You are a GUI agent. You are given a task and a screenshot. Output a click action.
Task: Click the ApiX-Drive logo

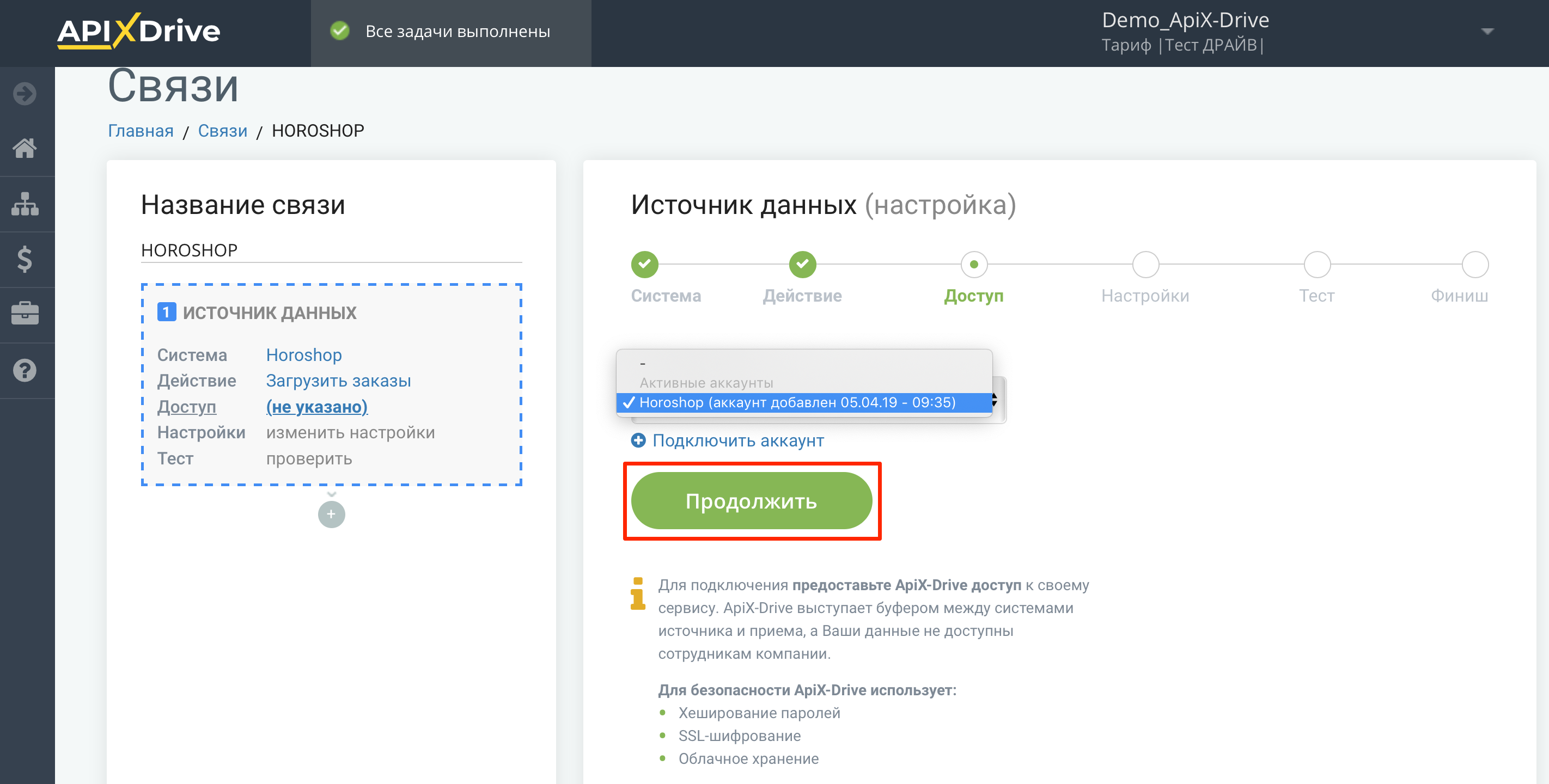pos(138,30)
